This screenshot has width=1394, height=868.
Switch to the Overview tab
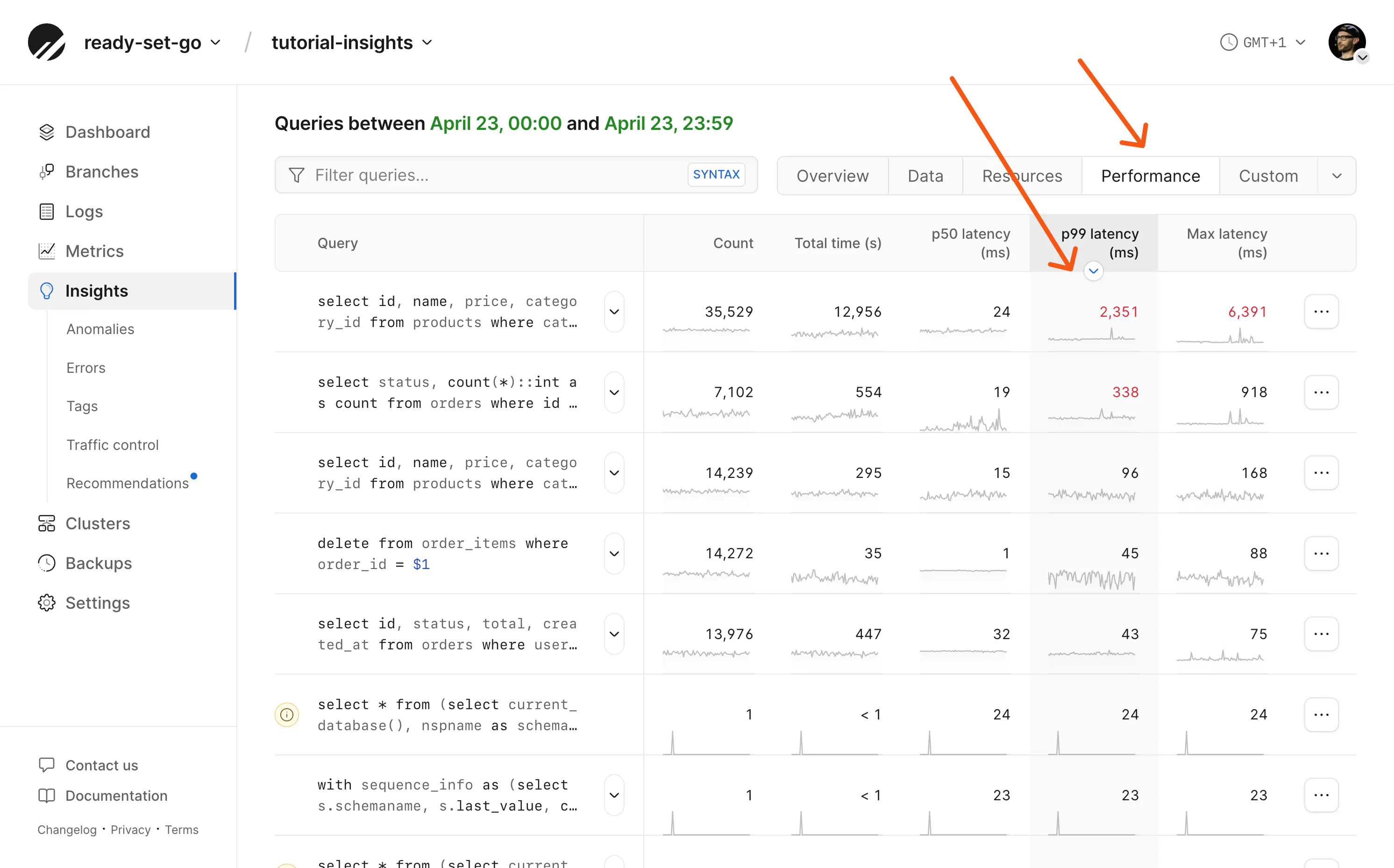833,176
